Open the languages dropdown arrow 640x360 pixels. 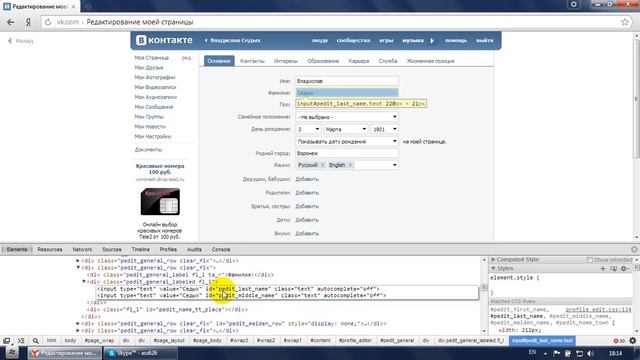(394, 165)
